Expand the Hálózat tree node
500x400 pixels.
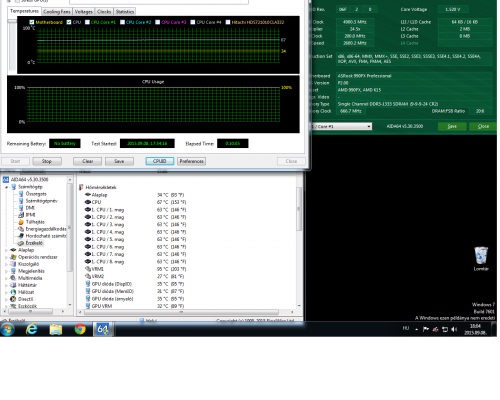(x=7, y=292)
